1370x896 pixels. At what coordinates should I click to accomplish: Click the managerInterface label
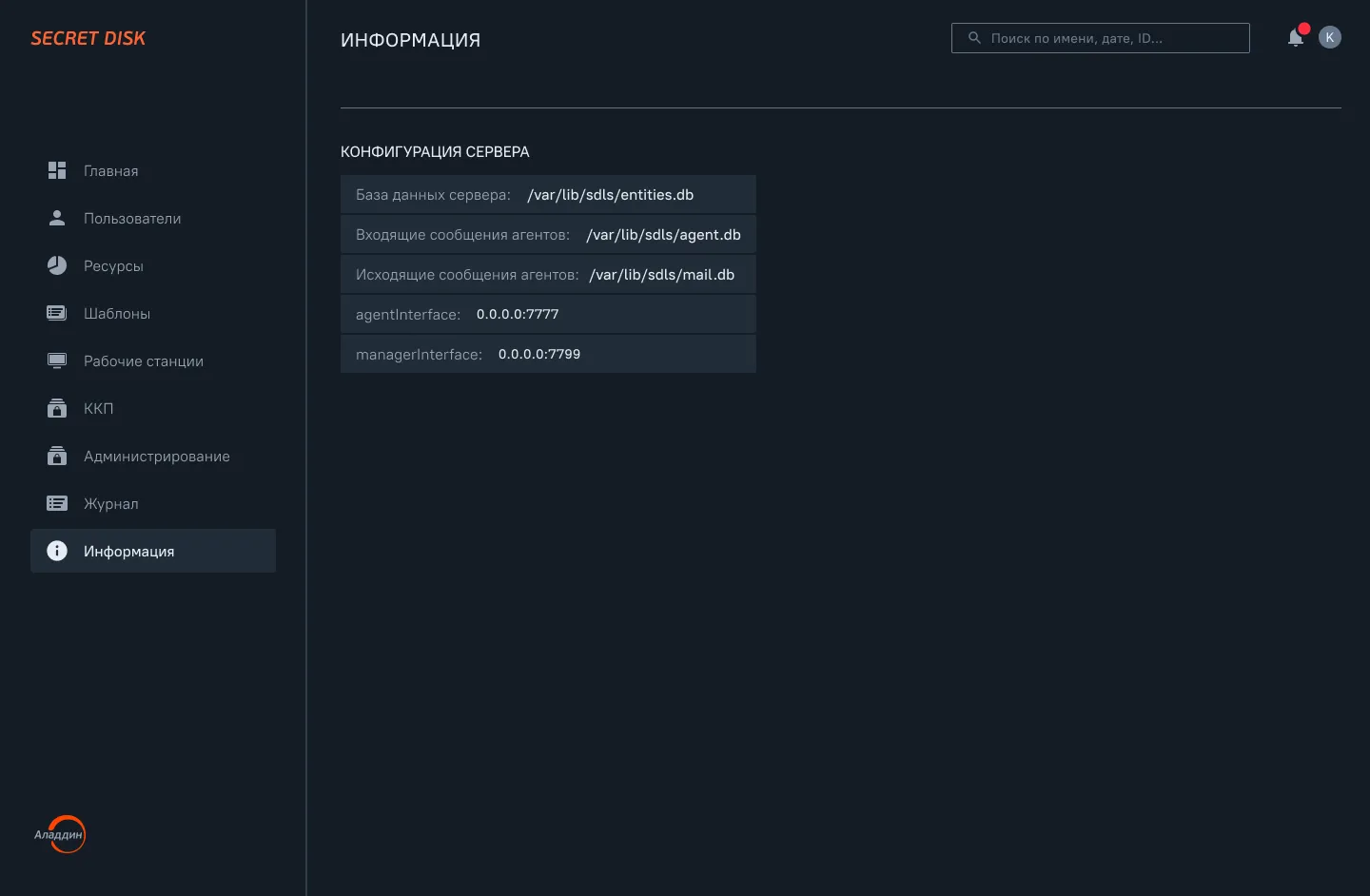click(419, 355)
